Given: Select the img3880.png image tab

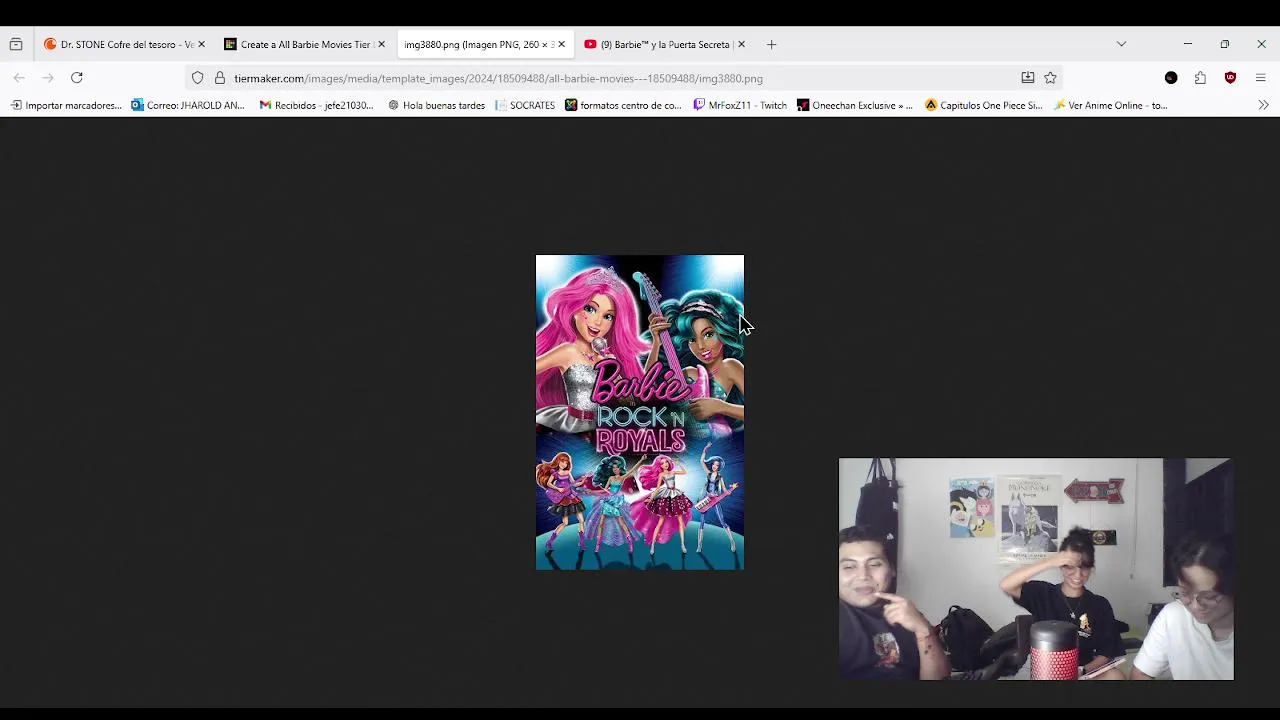Looking at the screenshot, I should (x=484, y=44).
